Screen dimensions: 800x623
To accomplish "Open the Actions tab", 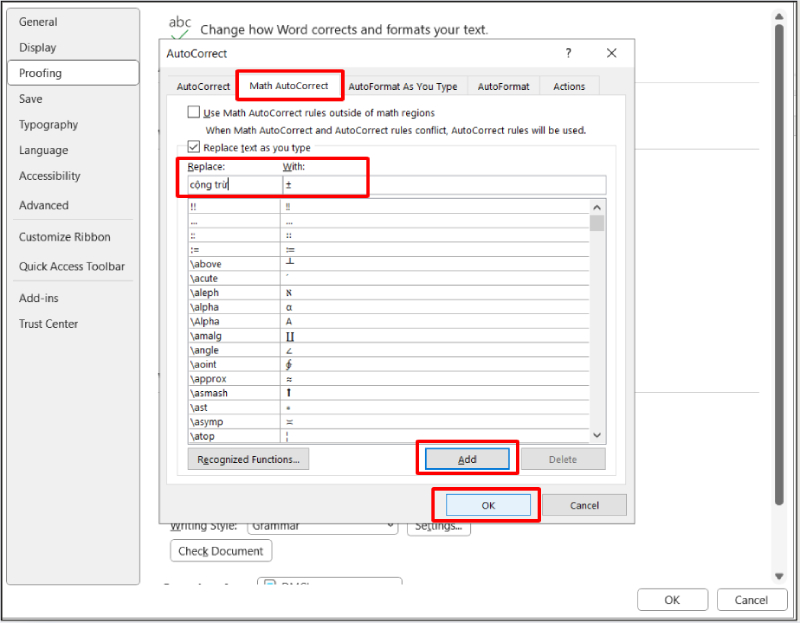I will pos(569,87).
